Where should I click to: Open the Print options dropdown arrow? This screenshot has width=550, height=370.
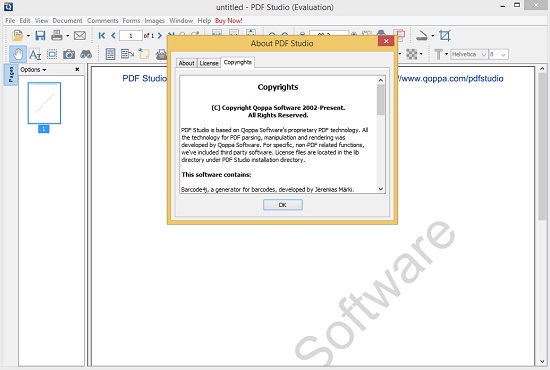tap(67, 36)
